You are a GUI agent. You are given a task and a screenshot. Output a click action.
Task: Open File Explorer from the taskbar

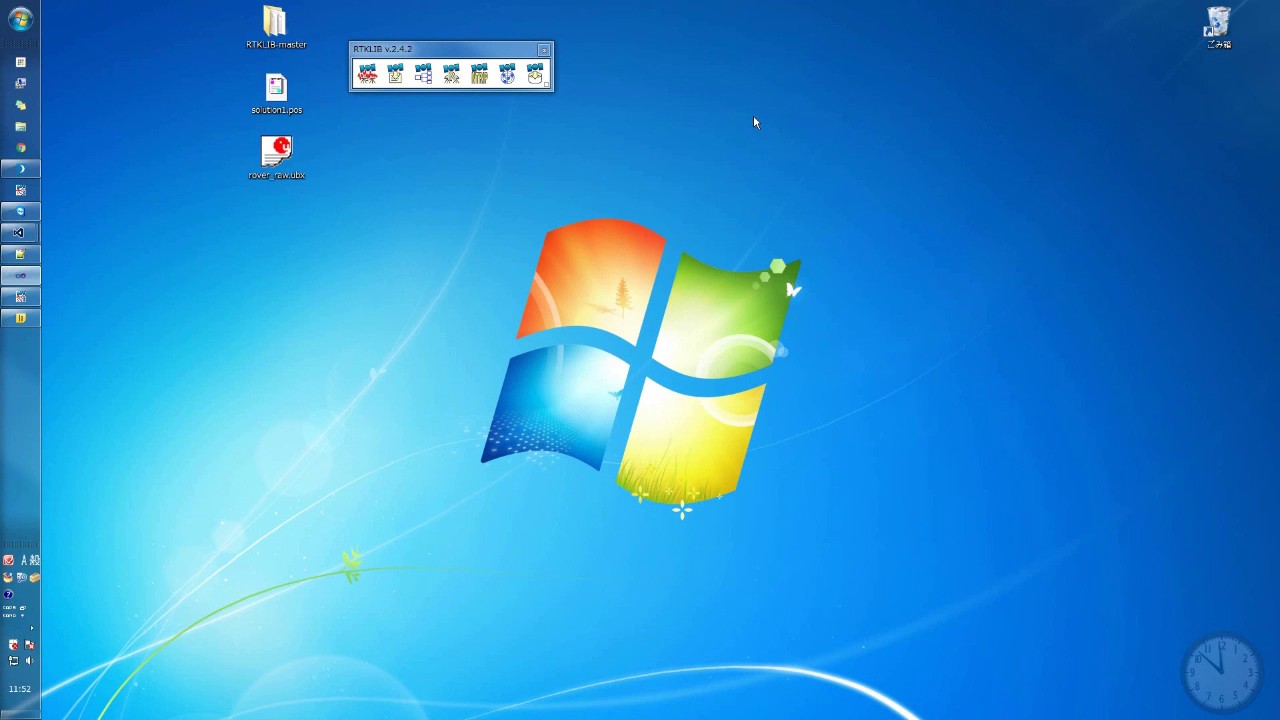click(20, 127)
